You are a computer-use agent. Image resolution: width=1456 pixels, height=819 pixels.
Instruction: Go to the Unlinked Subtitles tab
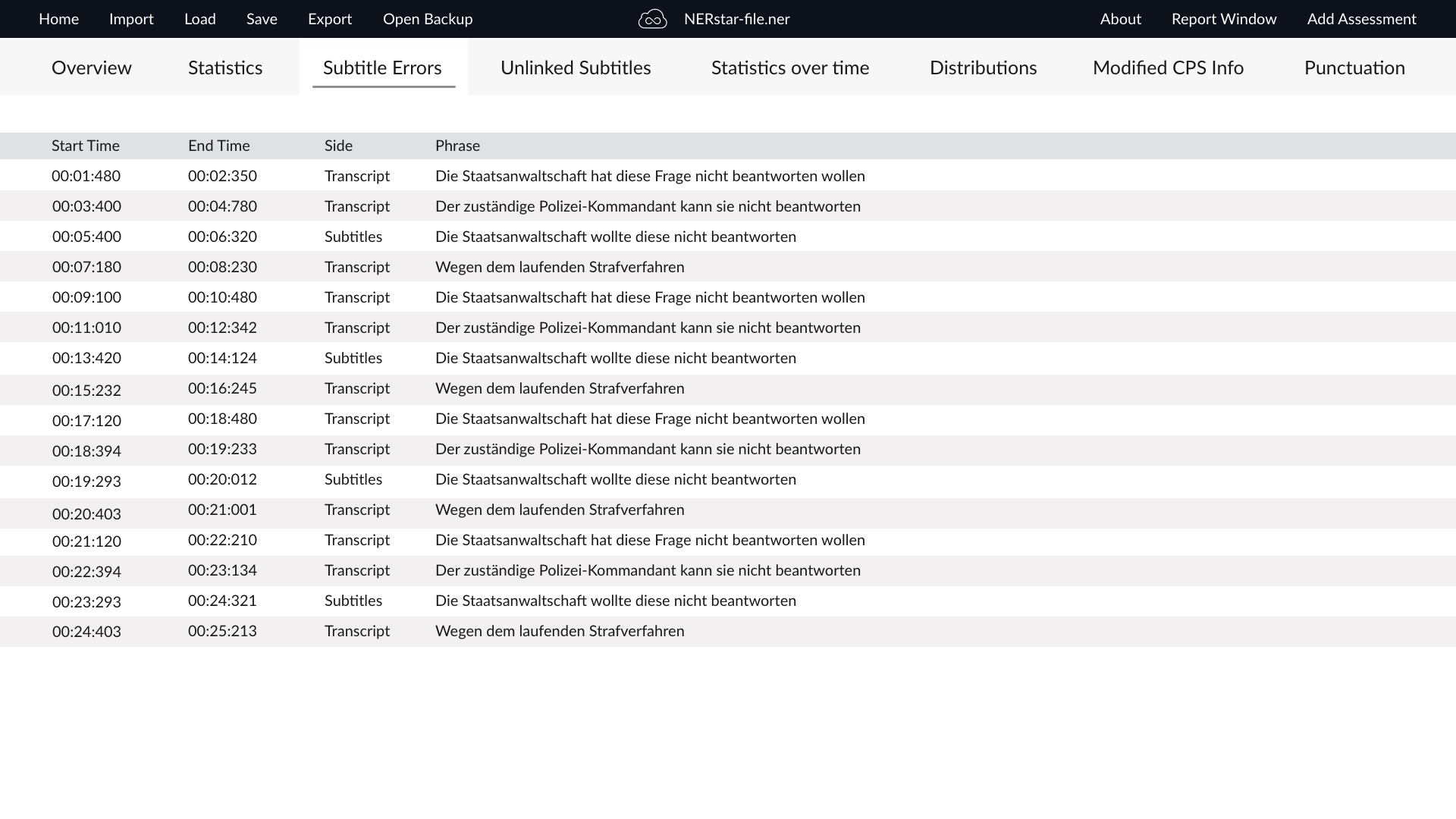[576, 67]
